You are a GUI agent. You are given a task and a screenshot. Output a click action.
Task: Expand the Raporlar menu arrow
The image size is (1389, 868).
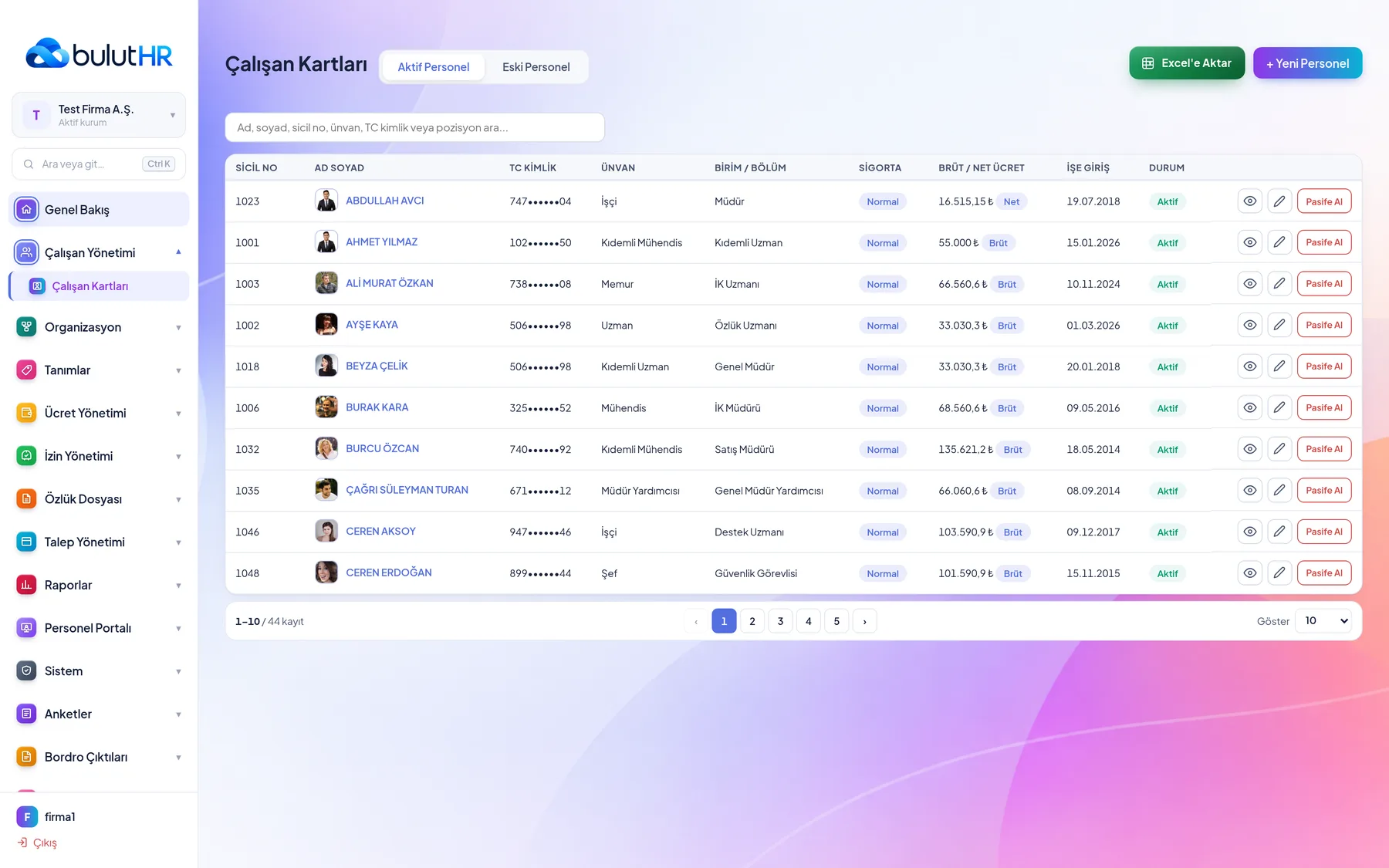178,586
